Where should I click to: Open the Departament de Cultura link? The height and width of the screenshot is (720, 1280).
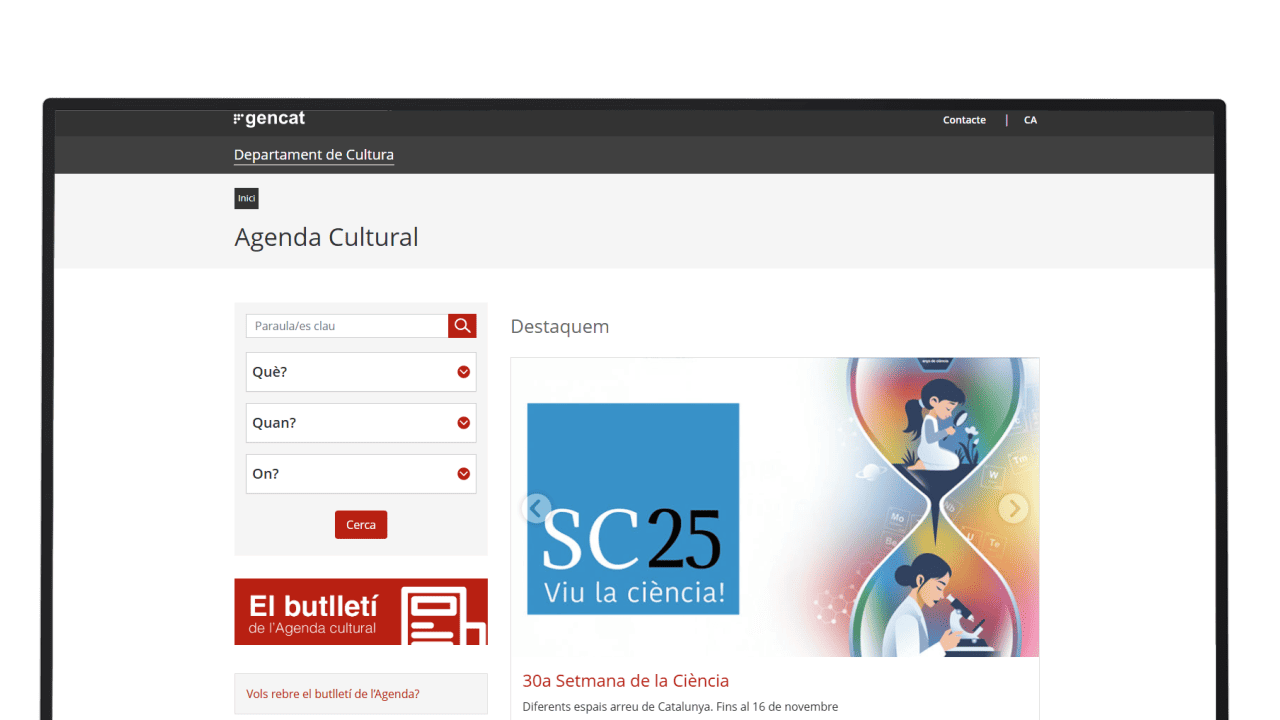coord(314,155)
